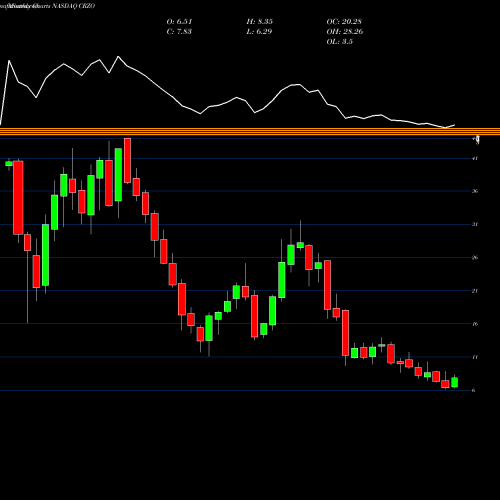The width and height of the screenshot is (500, 500).
Task: Click the OH: 28.26 reading
Action: (x=345, y=32)
